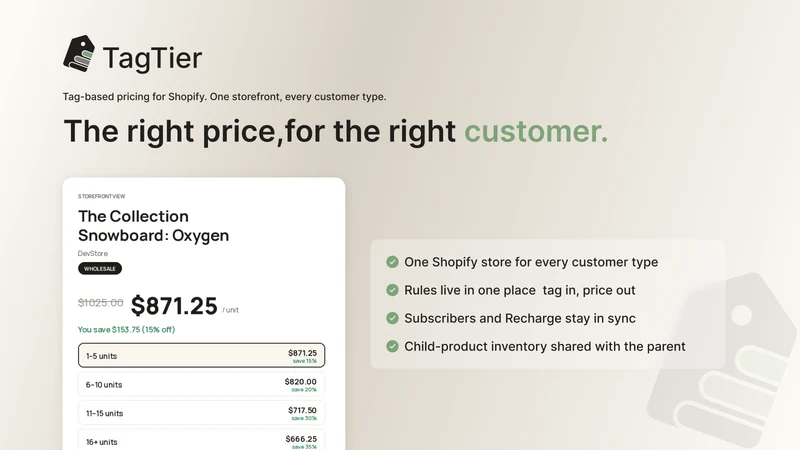Select the 1-5 units pricing tier
The width and height of the screenshot is (800, 450).
pos(202,355)
